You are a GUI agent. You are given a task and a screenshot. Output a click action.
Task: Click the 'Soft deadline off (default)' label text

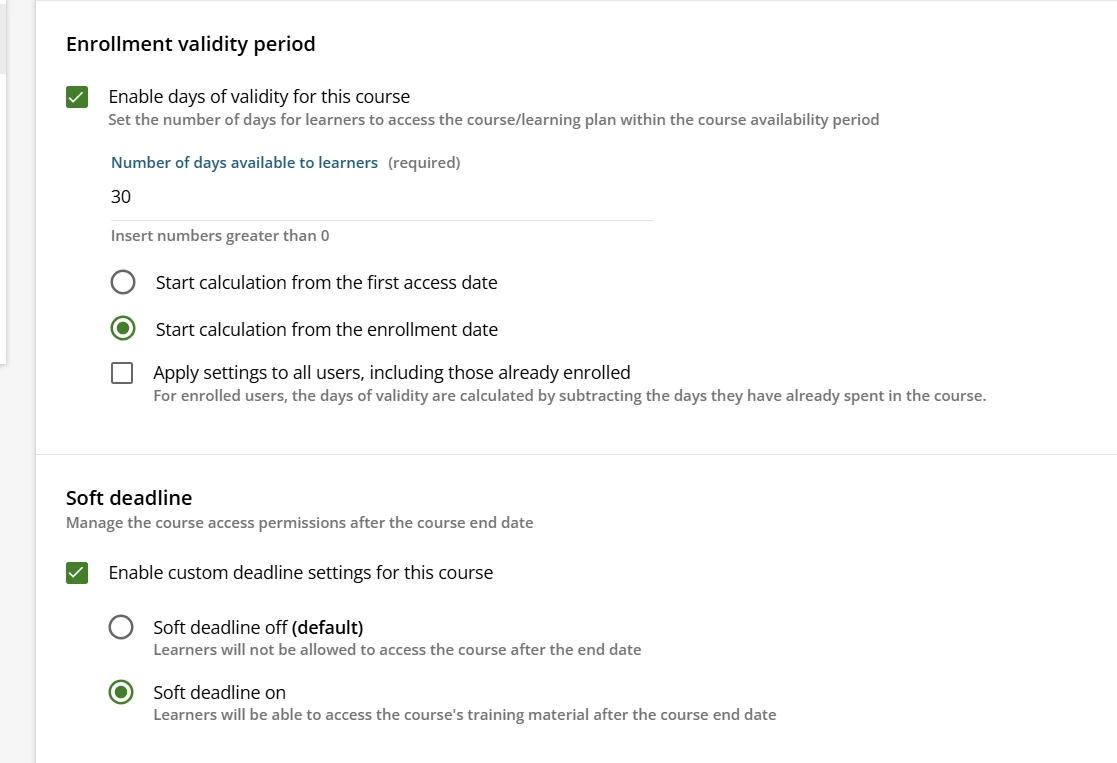258,628
